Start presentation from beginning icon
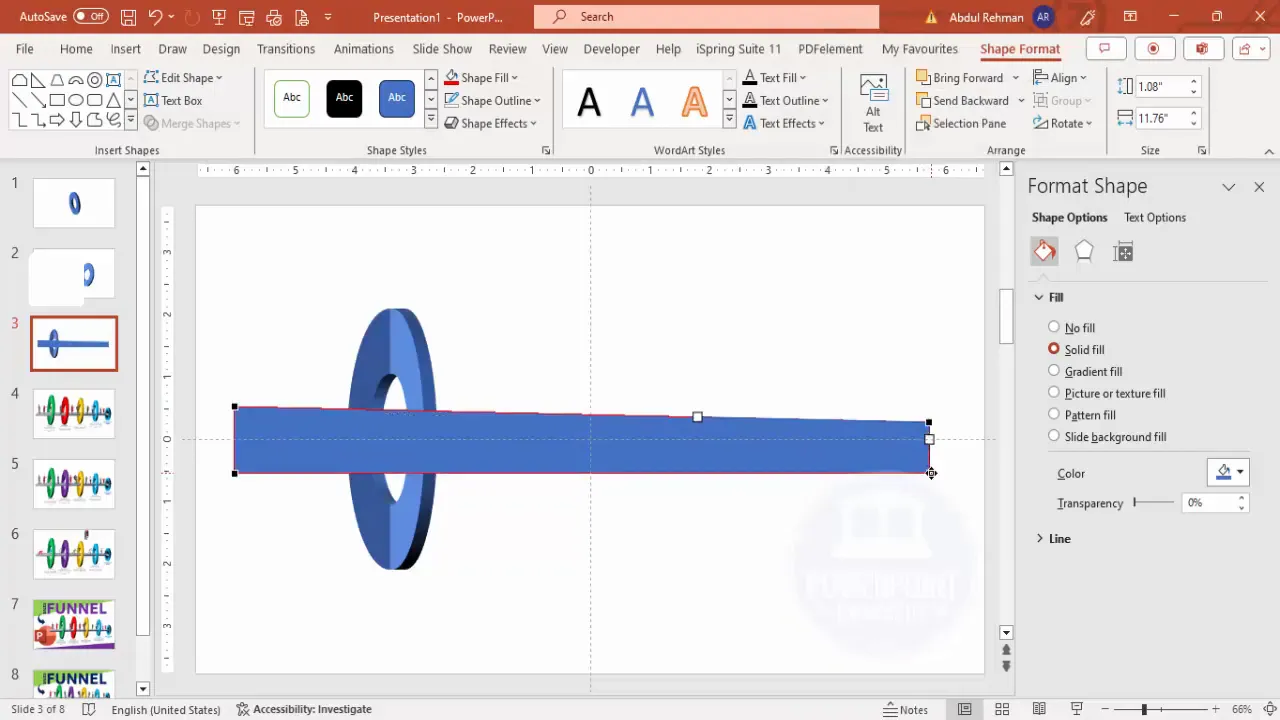This screenshot has width=1280, height=720. point(220,17)
